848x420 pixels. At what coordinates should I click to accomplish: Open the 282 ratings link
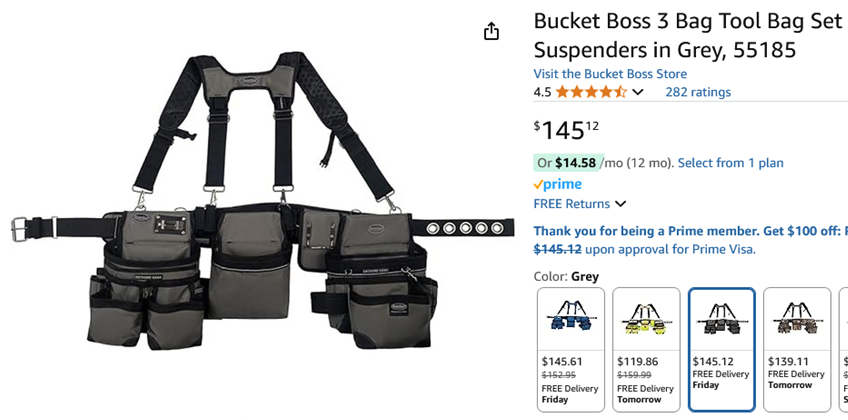698,92
